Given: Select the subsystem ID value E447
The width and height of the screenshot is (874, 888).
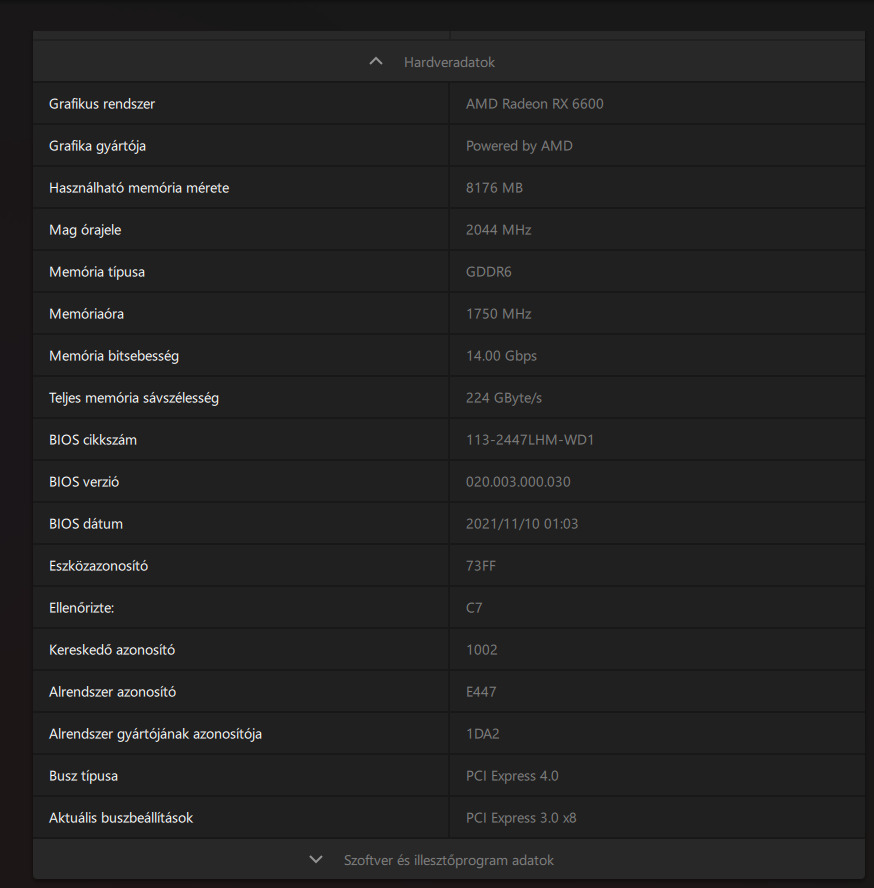Looking at the screenshot, I should [481, 692].
